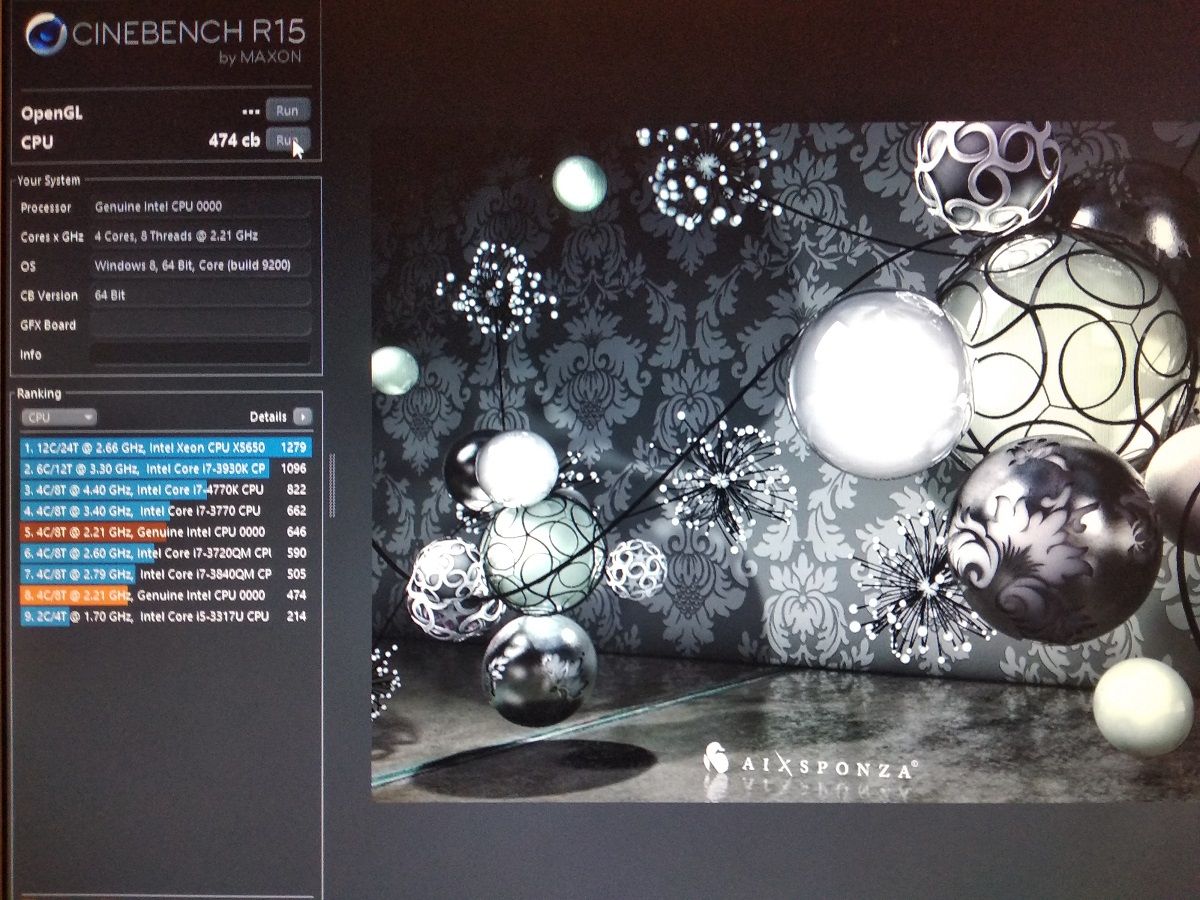Click the Details label in Ranking

tap(268, 417)
